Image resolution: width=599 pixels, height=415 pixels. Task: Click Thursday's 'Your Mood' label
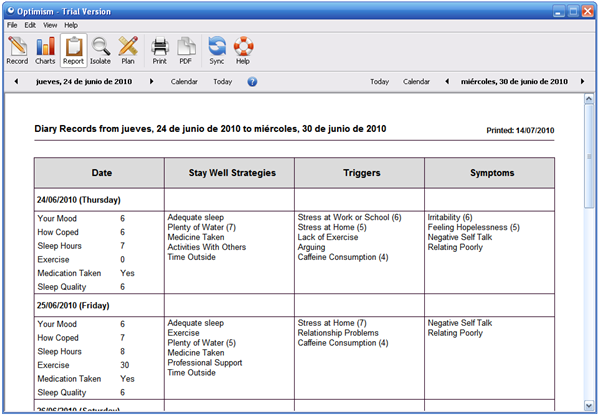(x=57, y=219)
